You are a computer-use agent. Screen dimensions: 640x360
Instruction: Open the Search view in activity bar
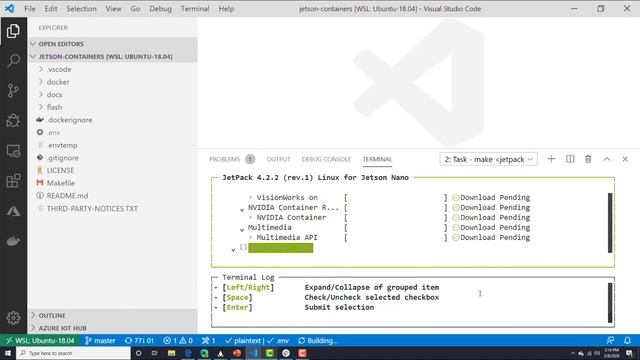(x=13, y=61)
